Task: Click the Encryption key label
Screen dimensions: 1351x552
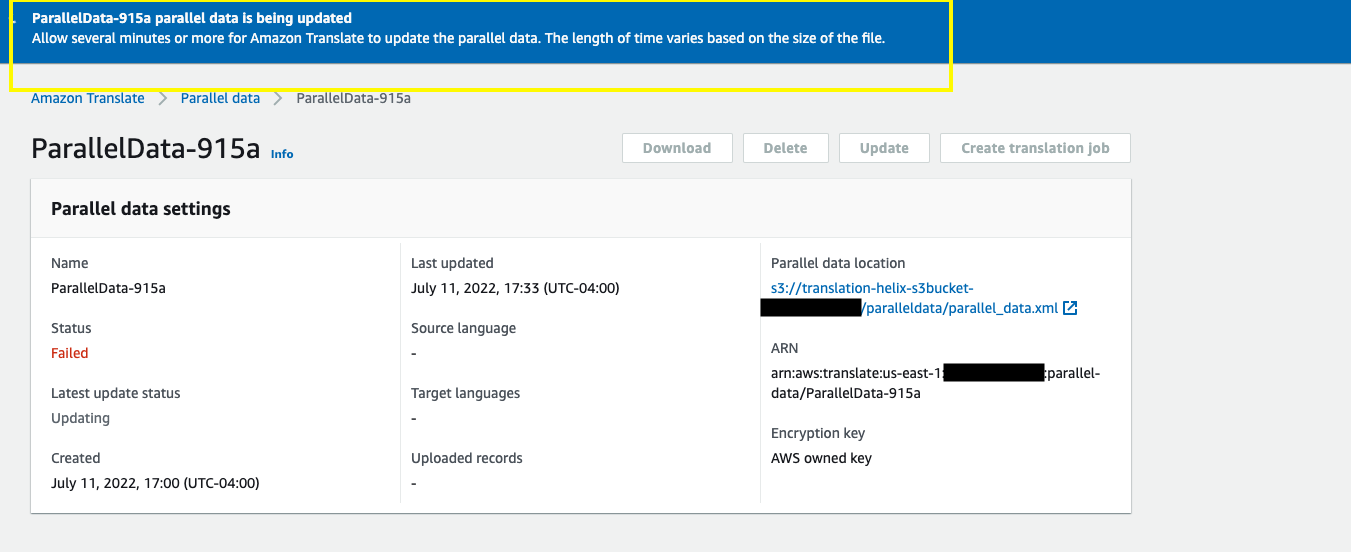Action: (x=818, y=433)
